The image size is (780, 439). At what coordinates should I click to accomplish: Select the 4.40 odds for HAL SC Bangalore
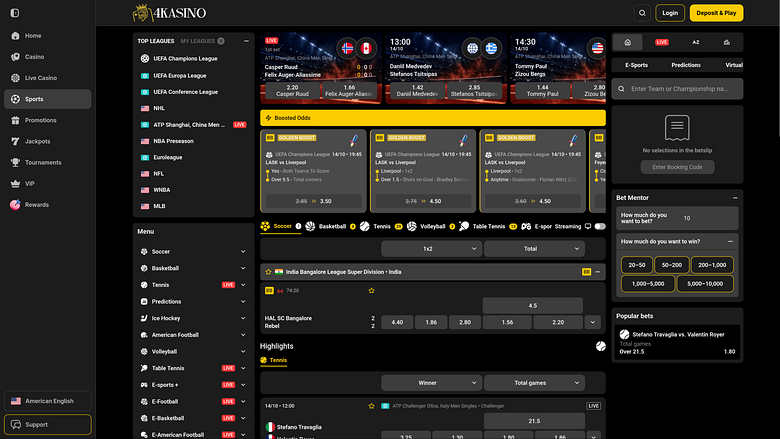coord(397,322)
